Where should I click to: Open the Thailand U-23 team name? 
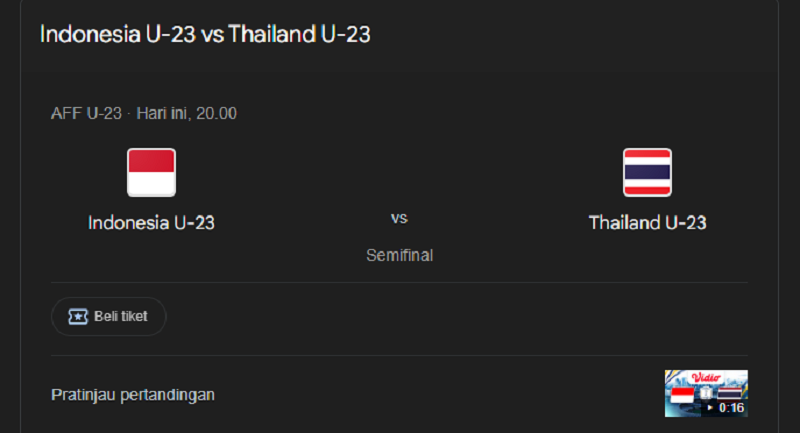point(647,223)
